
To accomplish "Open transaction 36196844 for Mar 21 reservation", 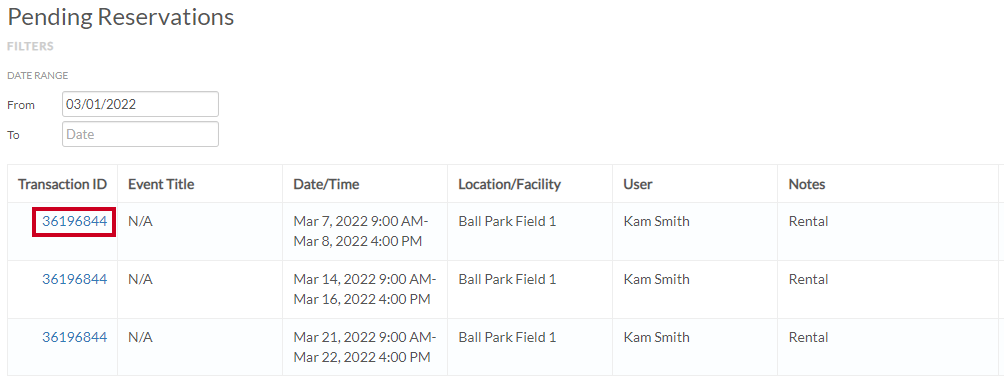I will [74, 337].
